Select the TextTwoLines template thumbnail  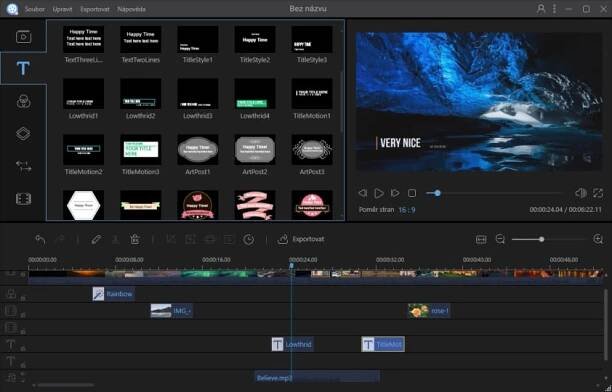(141, 39)
